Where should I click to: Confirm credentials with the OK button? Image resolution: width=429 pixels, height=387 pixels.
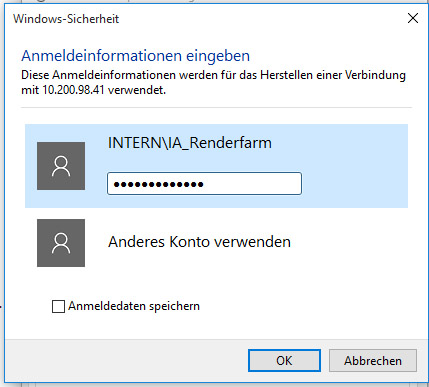[284, 360]
